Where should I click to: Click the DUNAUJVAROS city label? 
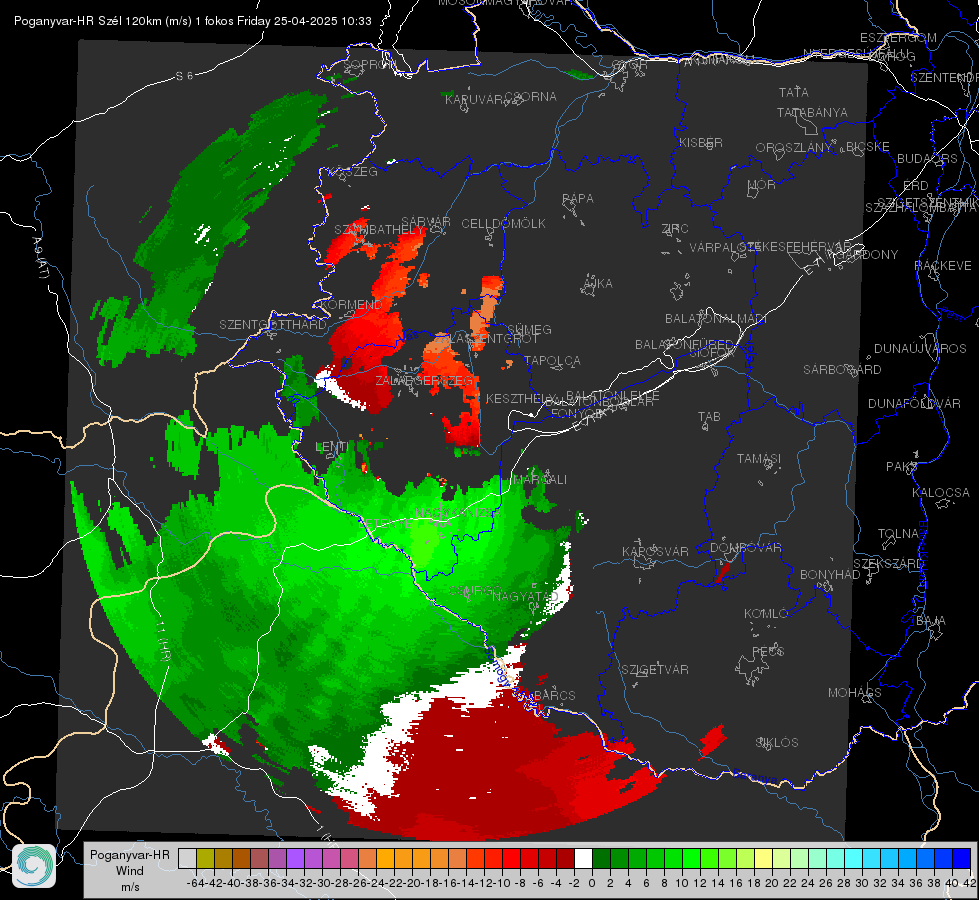(x=920, y=349)
